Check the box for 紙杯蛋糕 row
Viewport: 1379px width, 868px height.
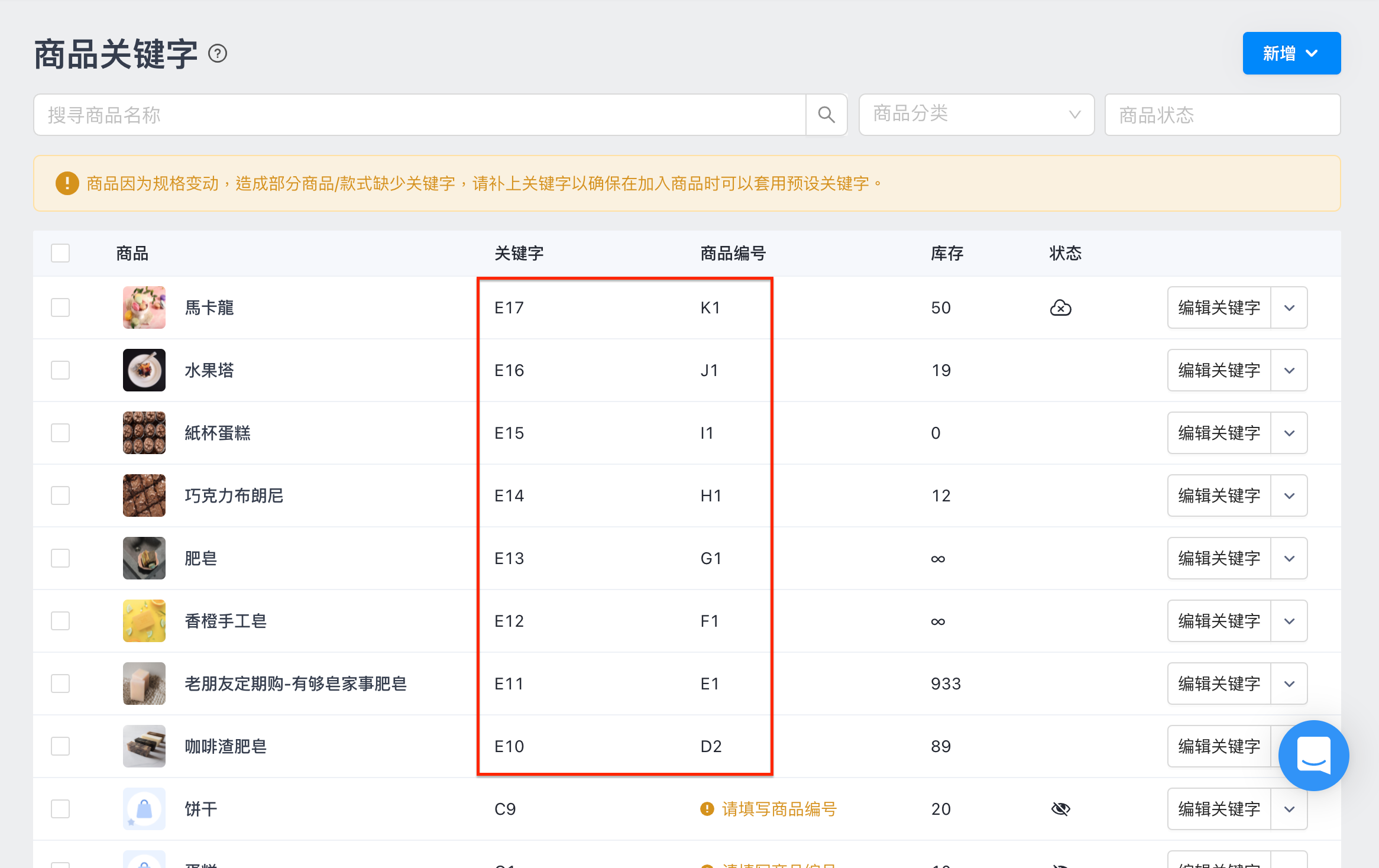pos(60,433)
